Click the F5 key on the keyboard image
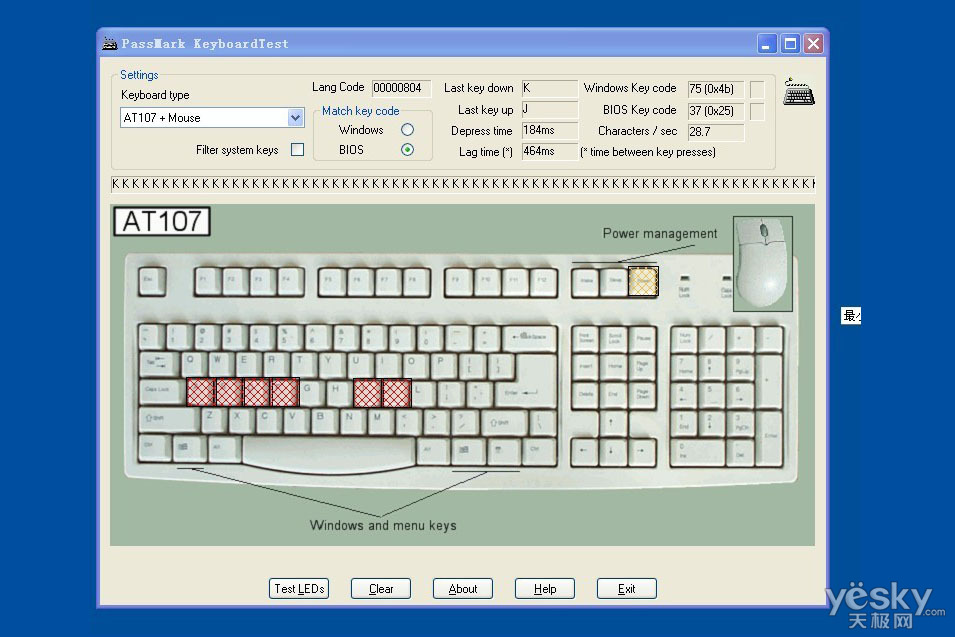955x637 pixels. [x=332, y=281]
